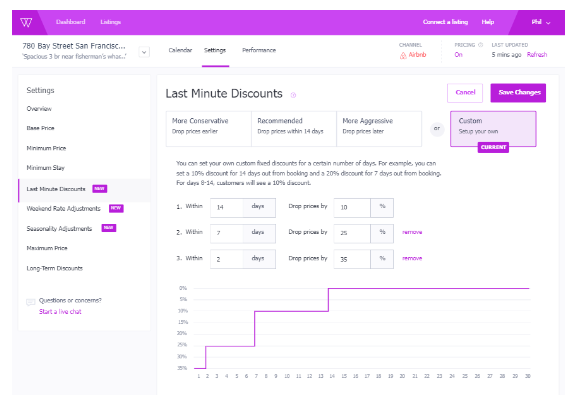
Task: Click the chat bubble icon near Questions
Action: coord(31,302)
